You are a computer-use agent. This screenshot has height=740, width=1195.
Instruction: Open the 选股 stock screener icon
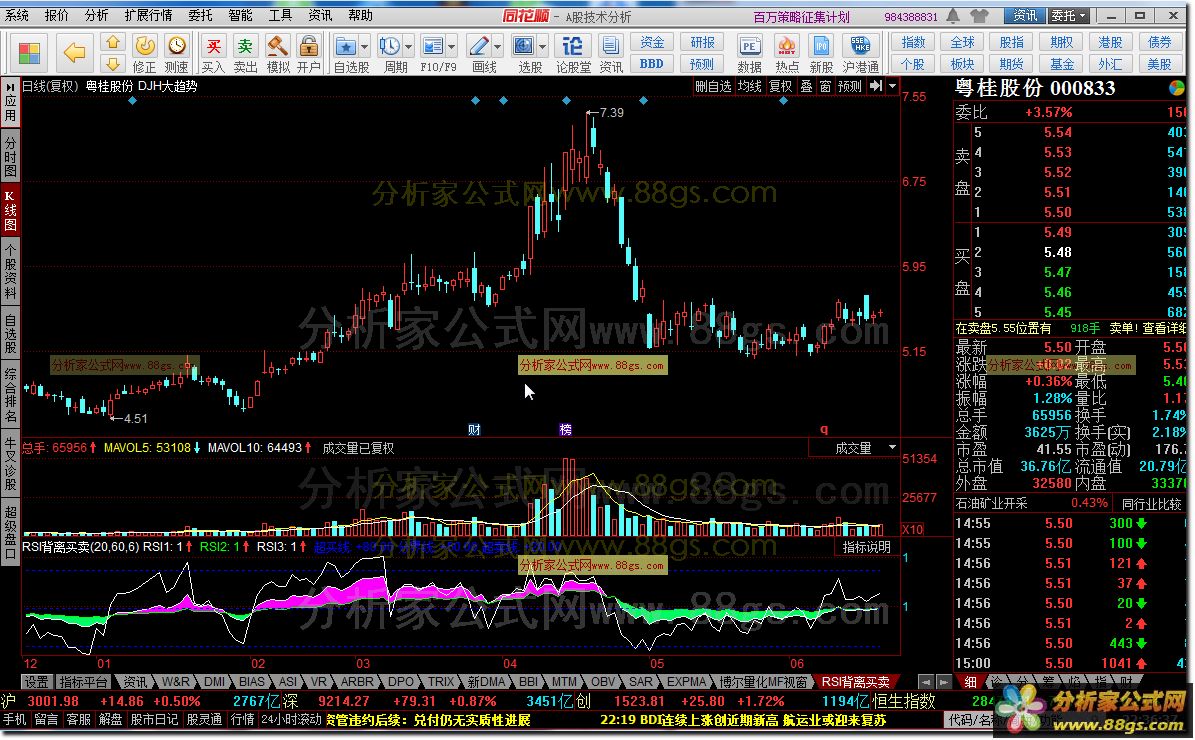point(524,46)
